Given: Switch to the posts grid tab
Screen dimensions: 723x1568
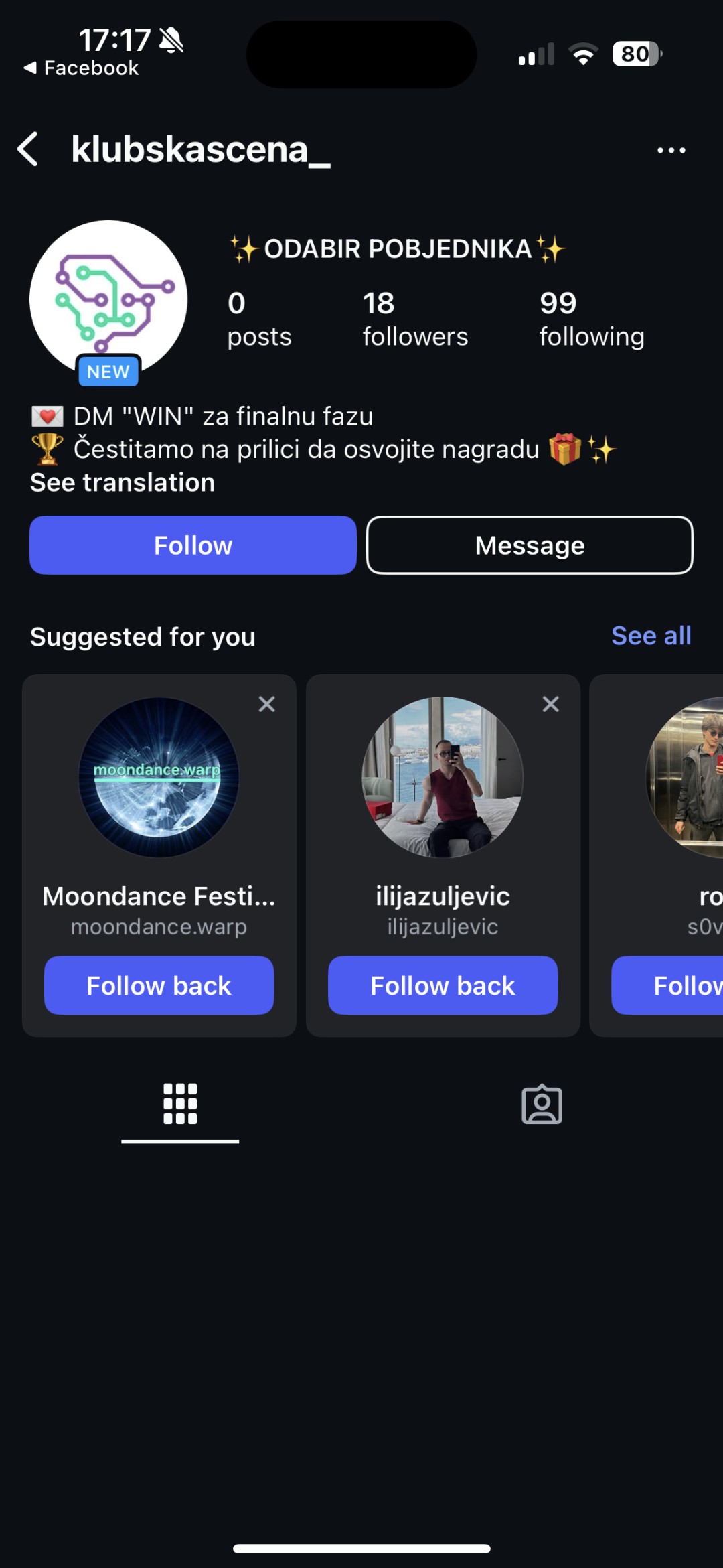Looking at the screenshot, I should coord(180,1104).
